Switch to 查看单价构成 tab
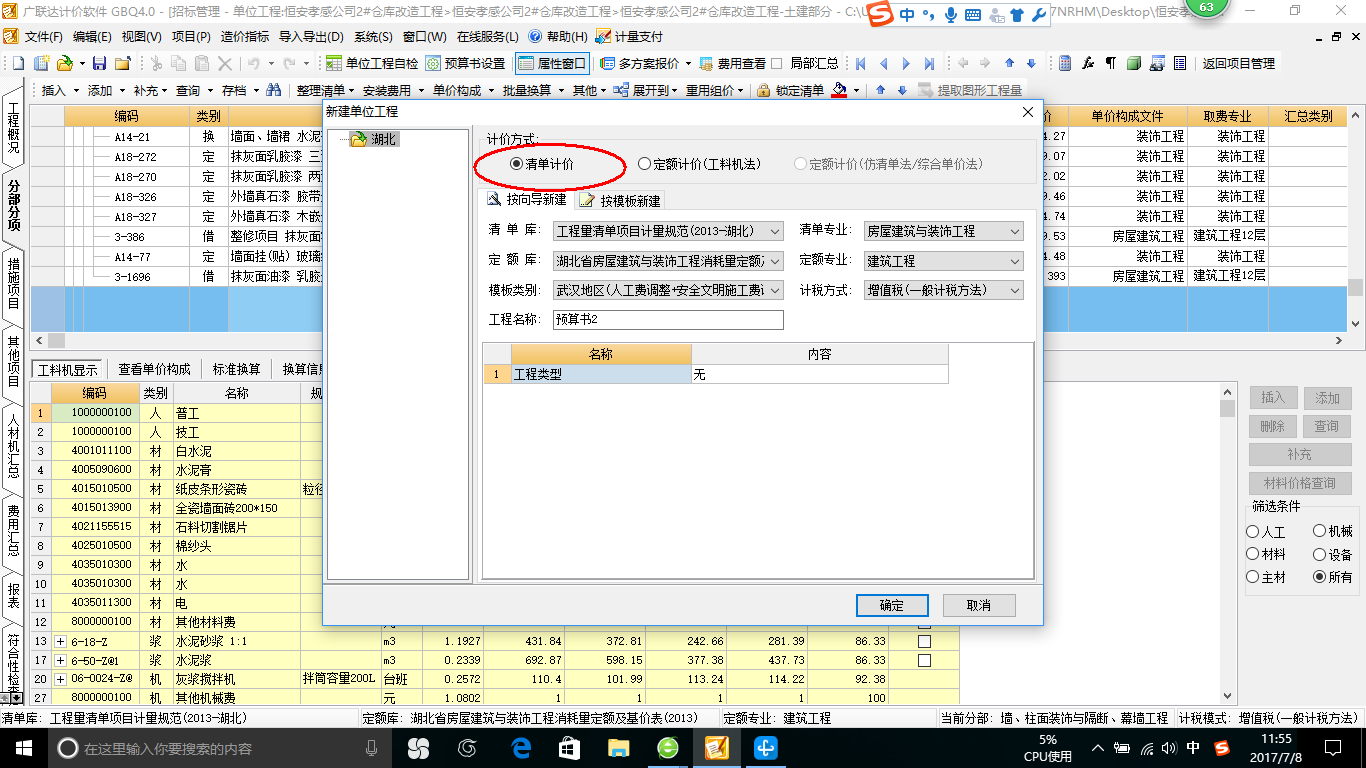The height and width of the screenshot is (768, 1366). pos(154,369)
